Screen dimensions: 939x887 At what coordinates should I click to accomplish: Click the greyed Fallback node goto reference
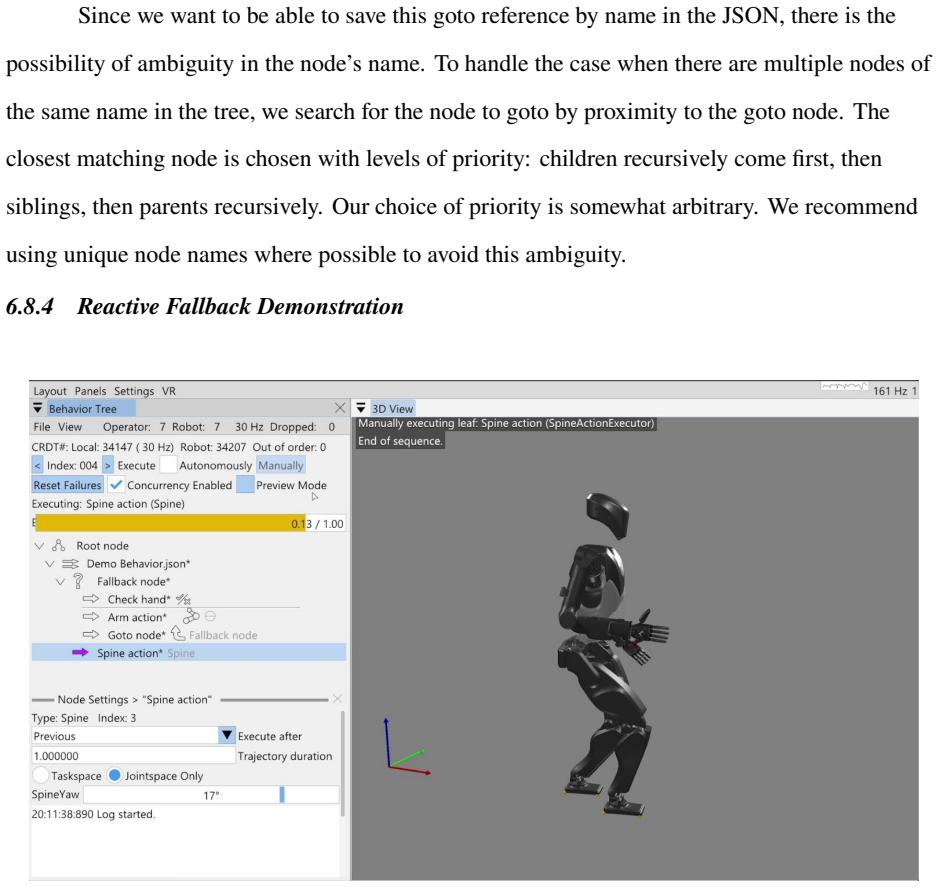click(223, 635)
